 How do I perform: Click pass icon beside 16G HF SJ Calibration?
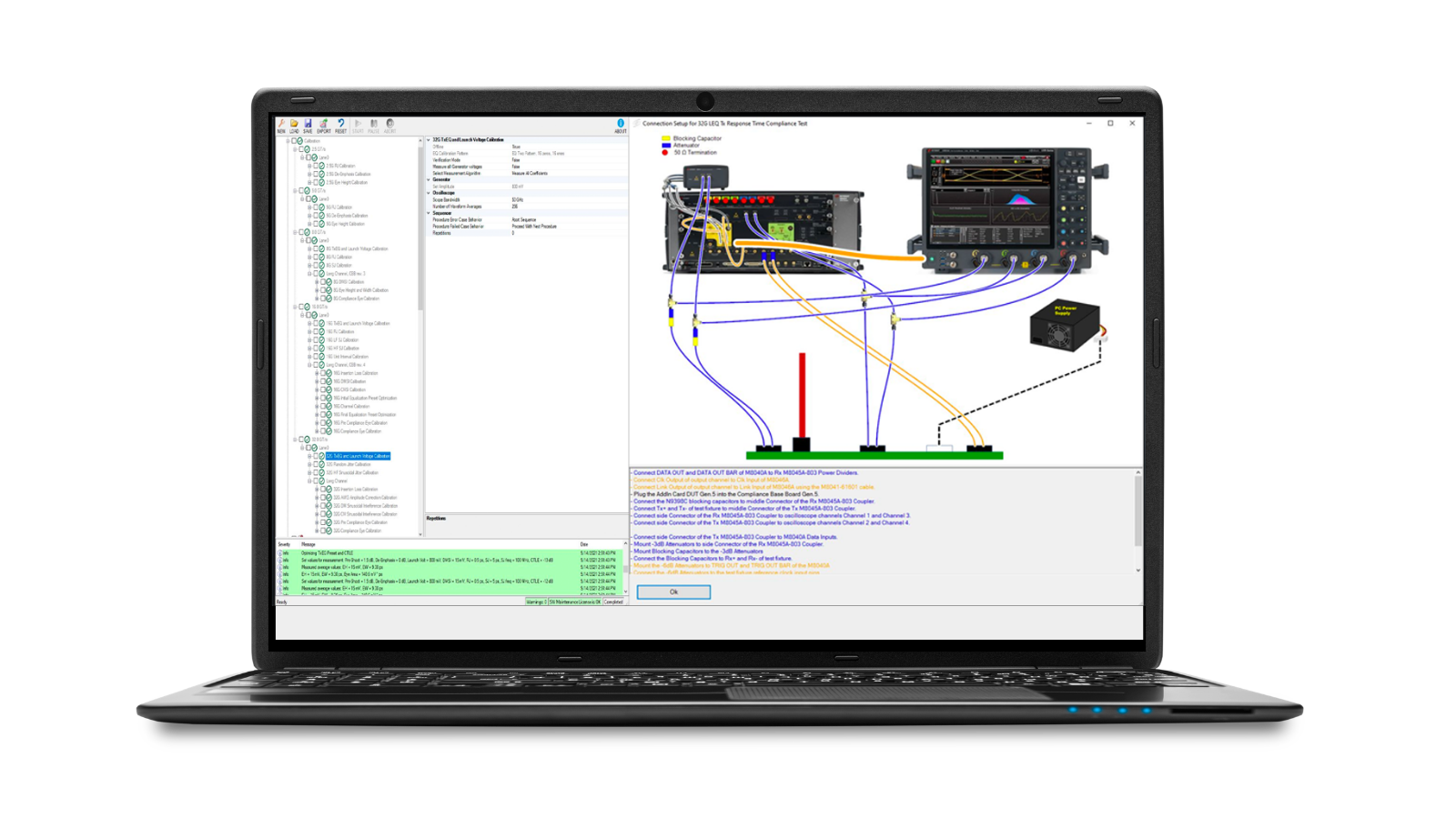click(321, 348)
